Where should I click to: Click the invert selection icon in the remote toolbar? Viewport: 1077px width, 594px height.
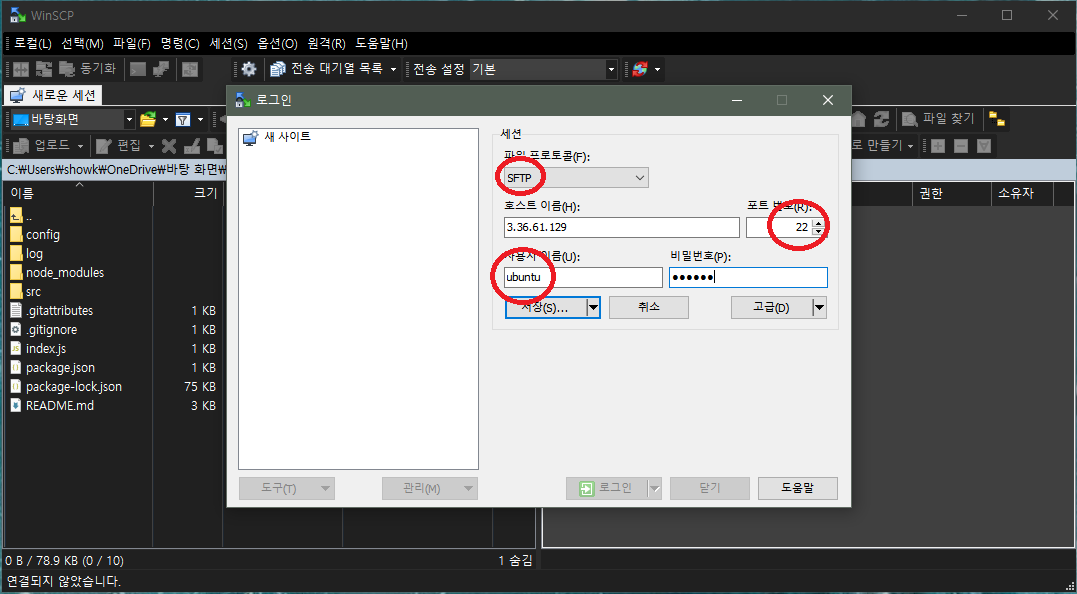(984, 146)
